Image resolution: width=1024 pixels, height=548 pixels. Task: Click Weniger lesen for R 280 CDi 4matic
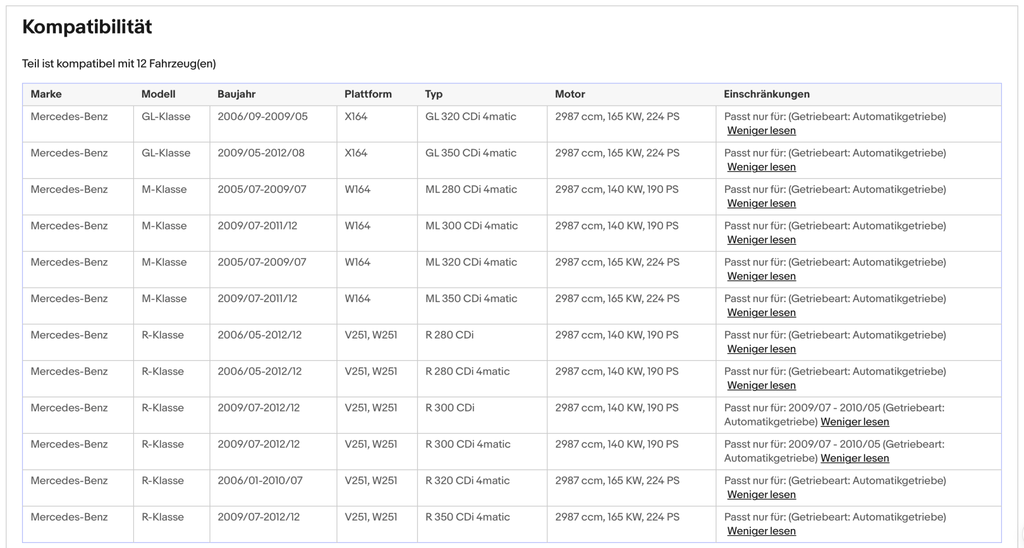pos(761,386)
